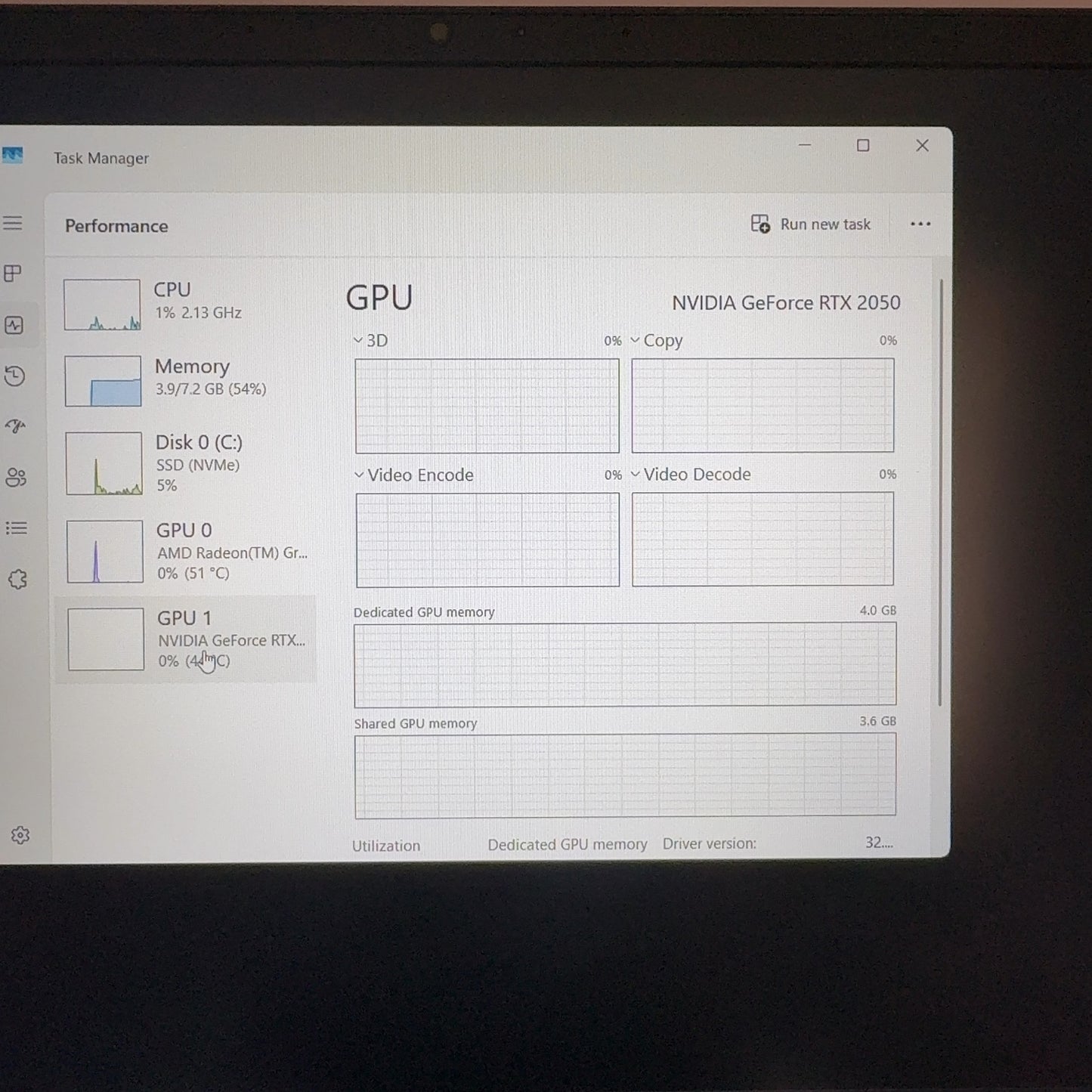Image resolution: width=1092 pixels, height=1092 pixels.
Task: Open the Startup apps icon
Action: click(16, 426)
